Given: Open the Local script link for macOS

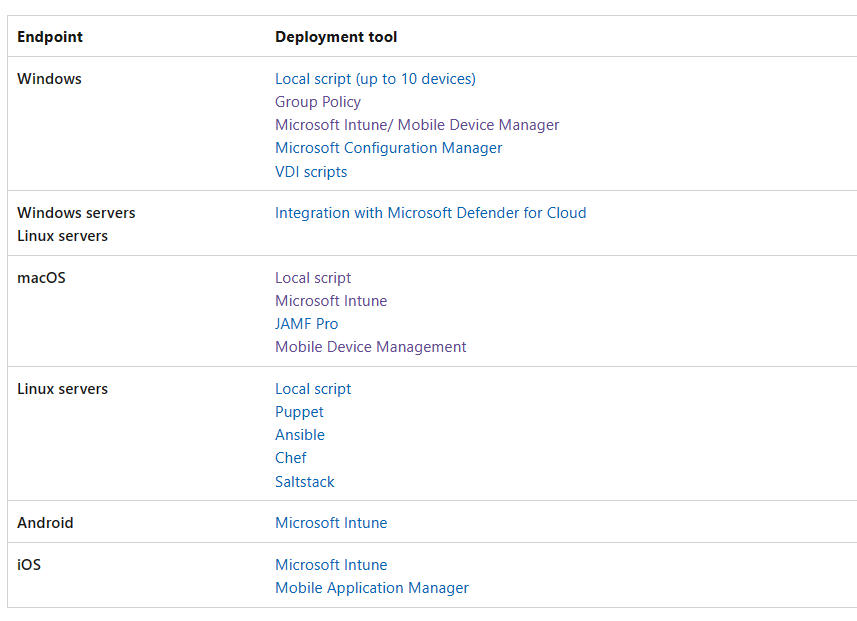Looking at the screenshot, I should (313, 277).
